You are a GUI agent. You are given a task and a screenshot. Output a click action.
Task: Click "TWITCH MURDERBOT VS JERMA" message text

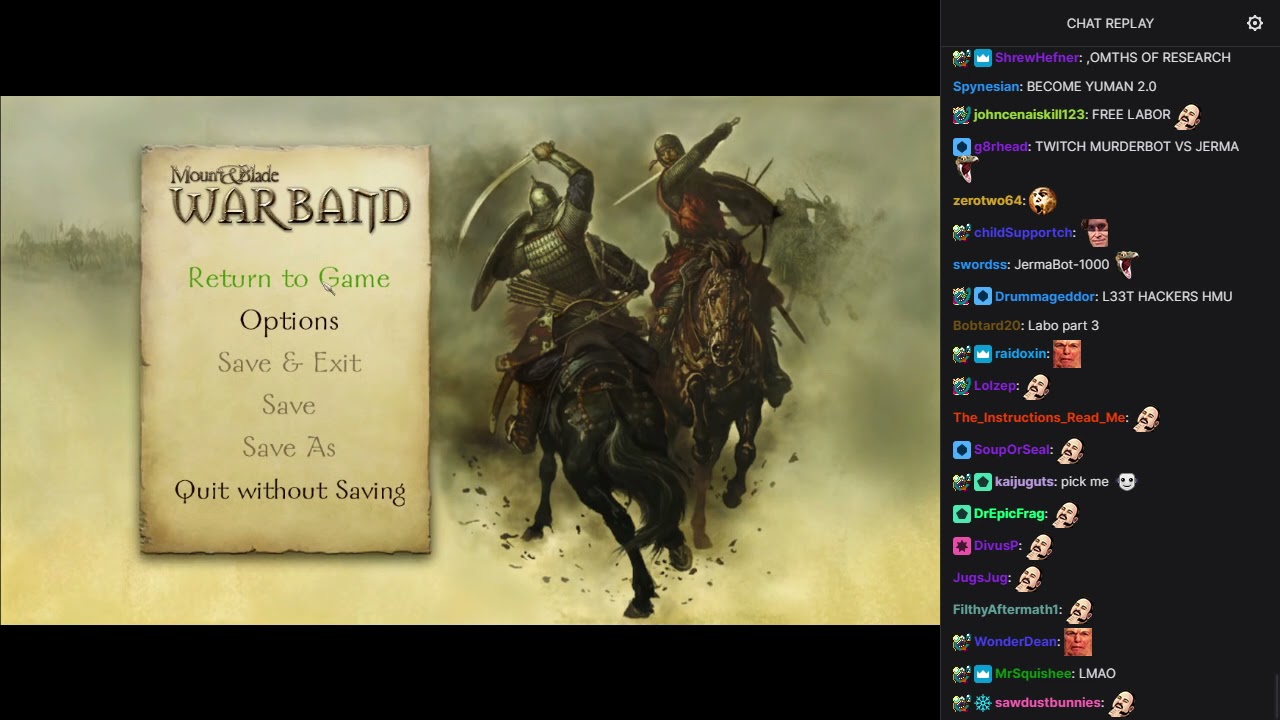coord(1137,147)
